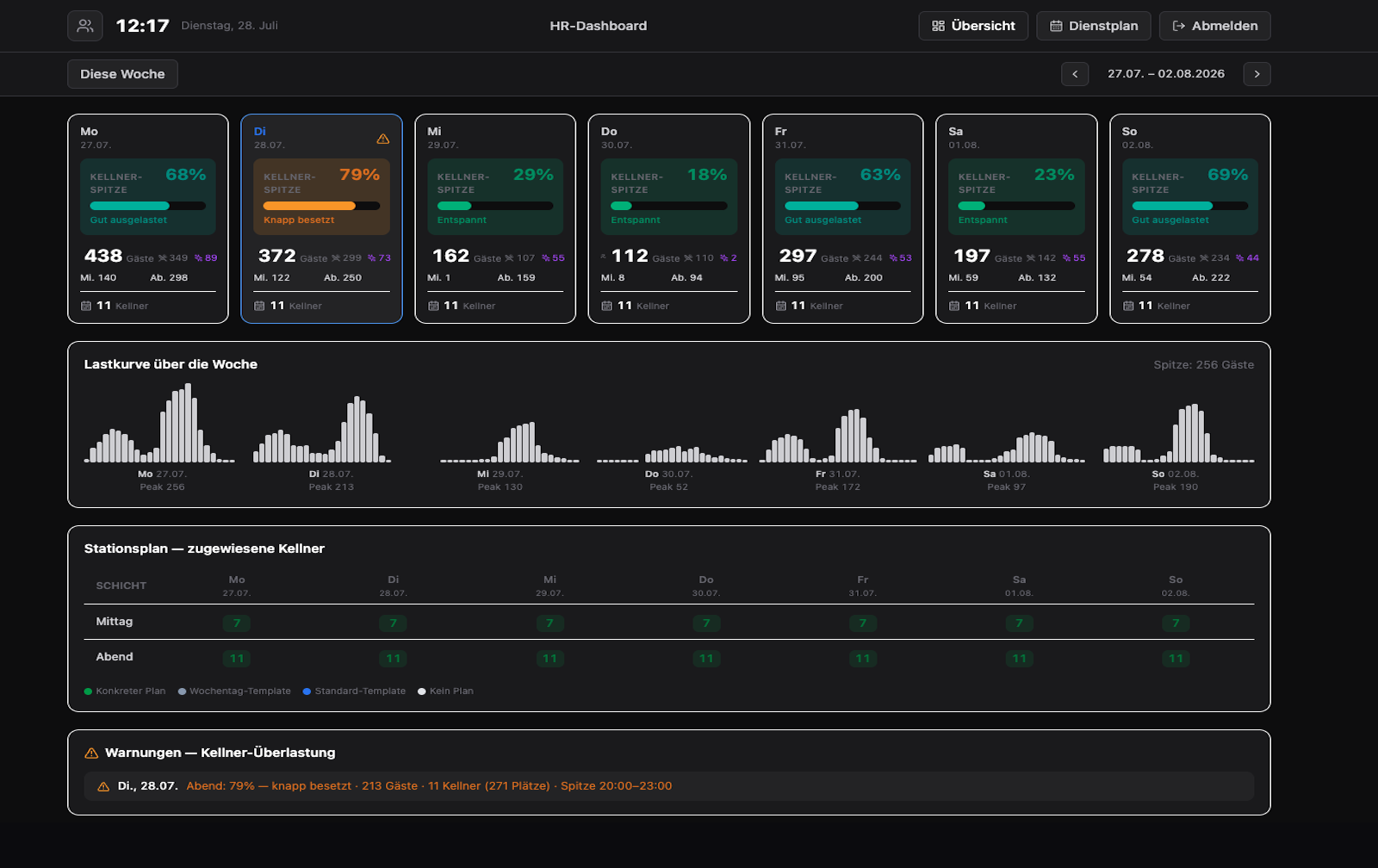The image size is (1378, 868).
Task: Select the Do 30.07. day card
Action: pyautogui.click(x=669, y=219)
